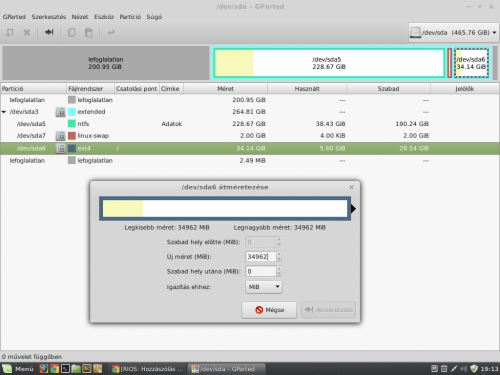Select the /dev/sda5 block in disk map
Screen dimensions: 500x375
point(329,63)
